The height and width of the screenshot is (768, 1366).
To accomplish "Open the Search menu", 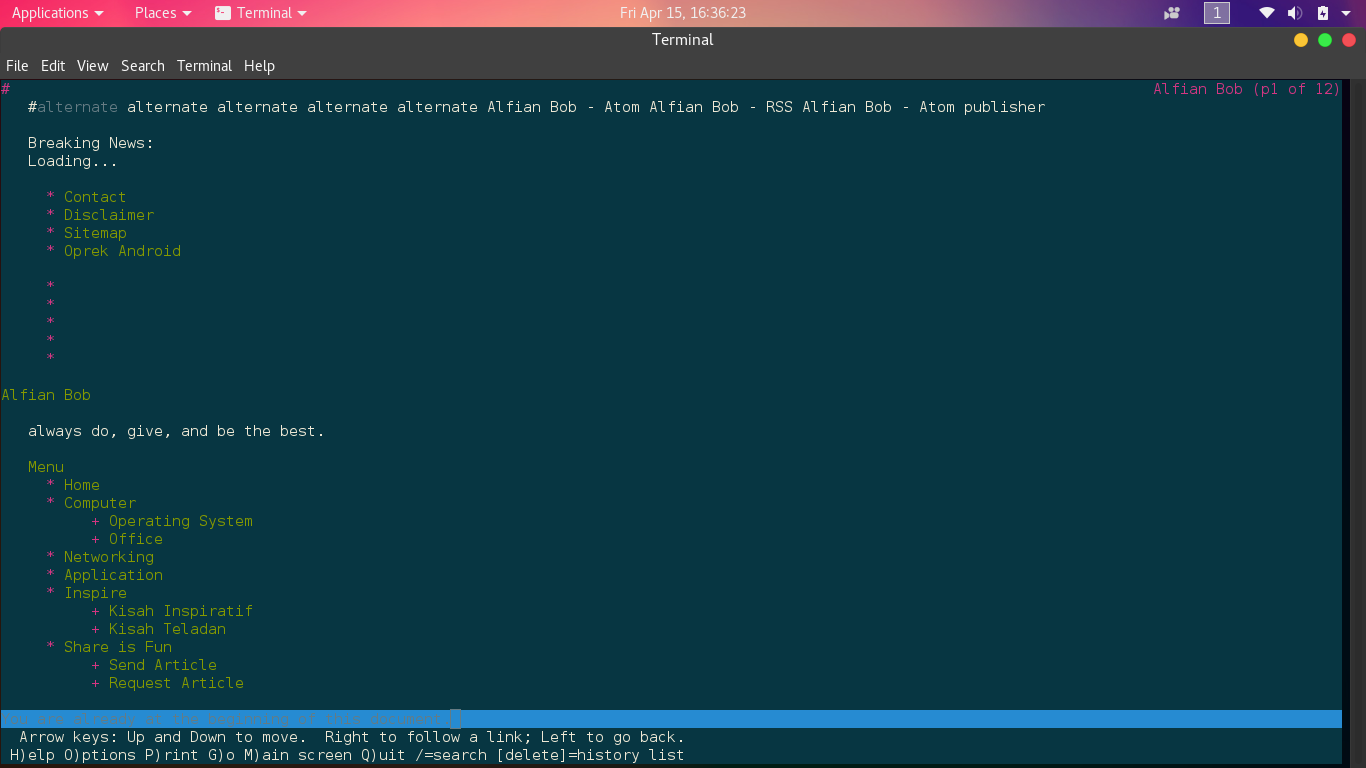I will coord(143,66).
